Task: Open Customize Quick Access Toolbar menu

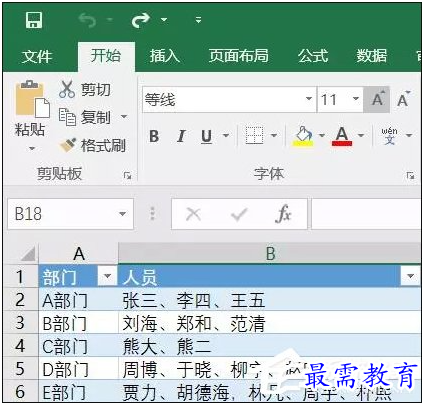Action: click(198, 20)
